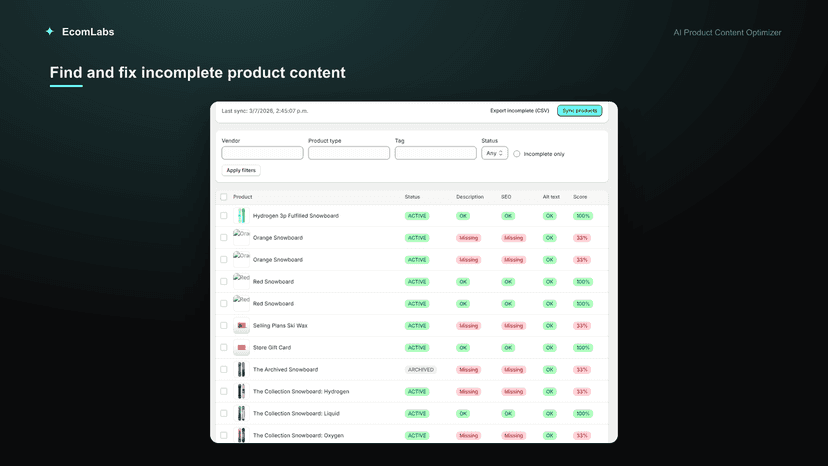The width and height of the screenshot is (828, 466).
Task: Open The Archived Snowboard product name
Action: pos(285,369)
